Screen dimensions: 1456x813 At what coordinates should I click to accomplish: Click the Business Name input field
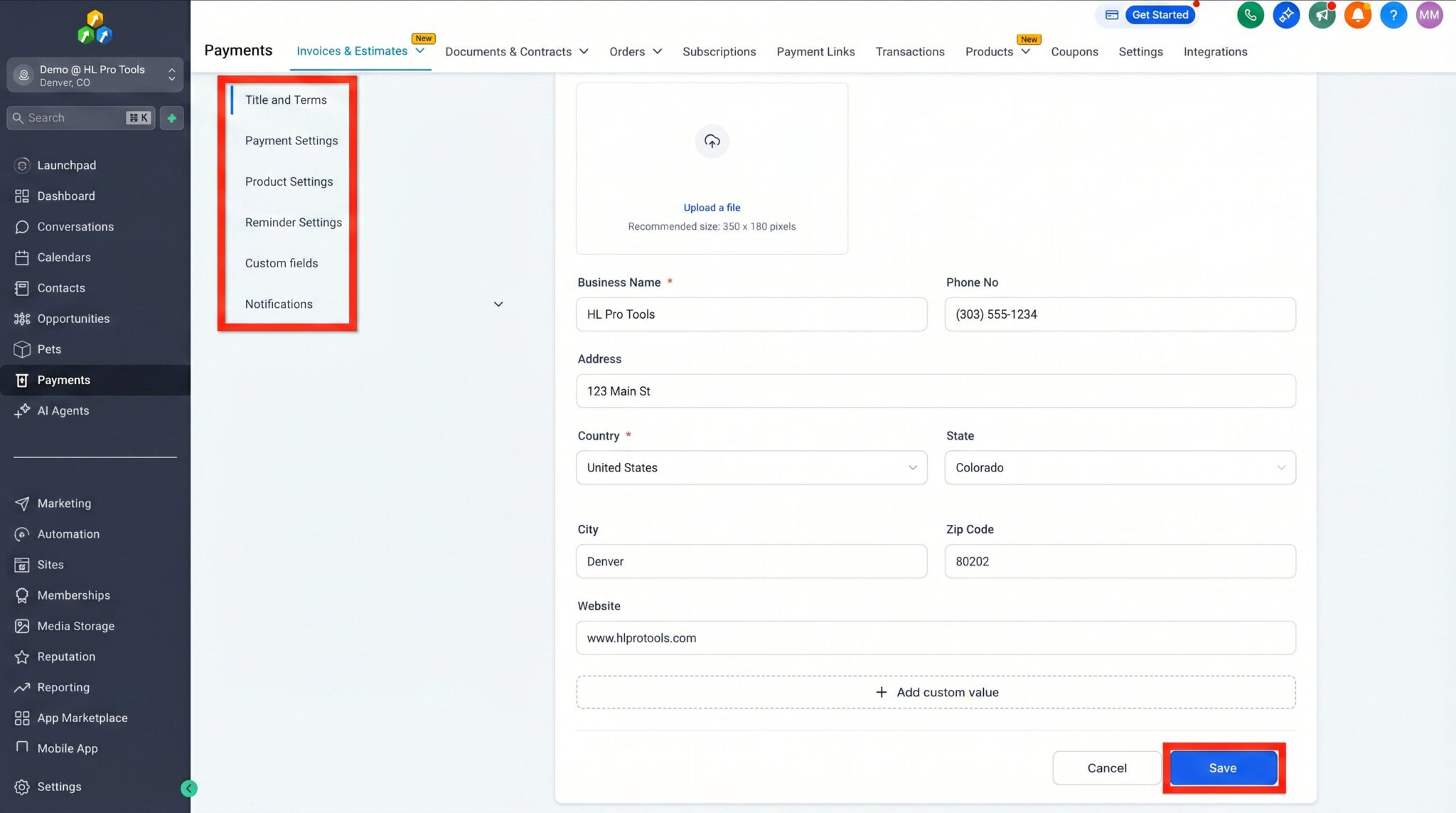click(751, 314)
